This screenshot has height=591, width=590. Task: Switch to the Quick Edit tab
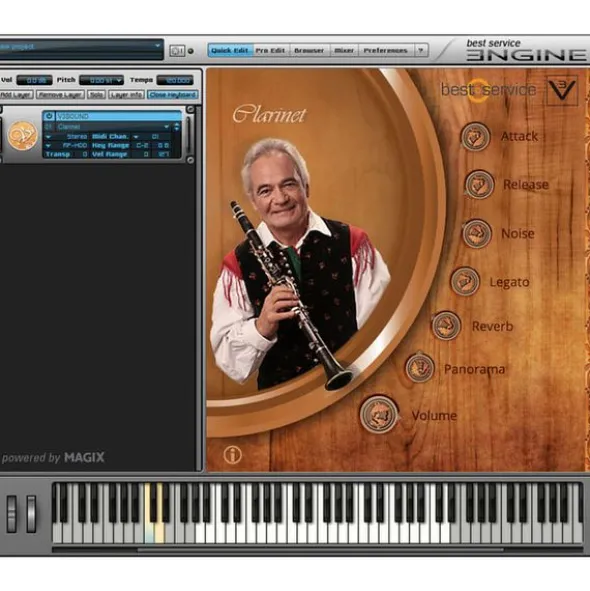tap(230, 51)
